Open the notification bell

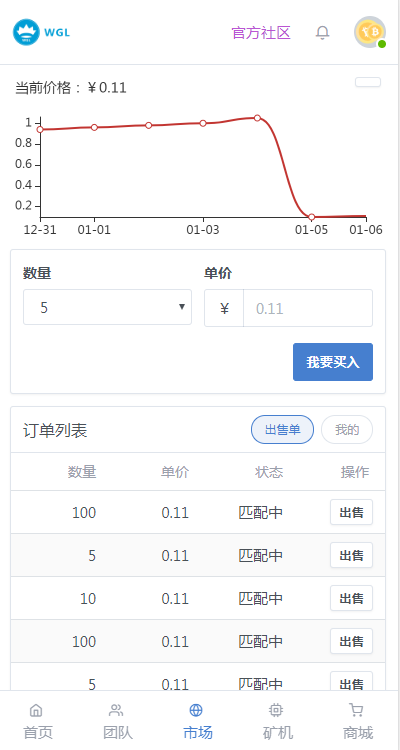pos(322,33)
